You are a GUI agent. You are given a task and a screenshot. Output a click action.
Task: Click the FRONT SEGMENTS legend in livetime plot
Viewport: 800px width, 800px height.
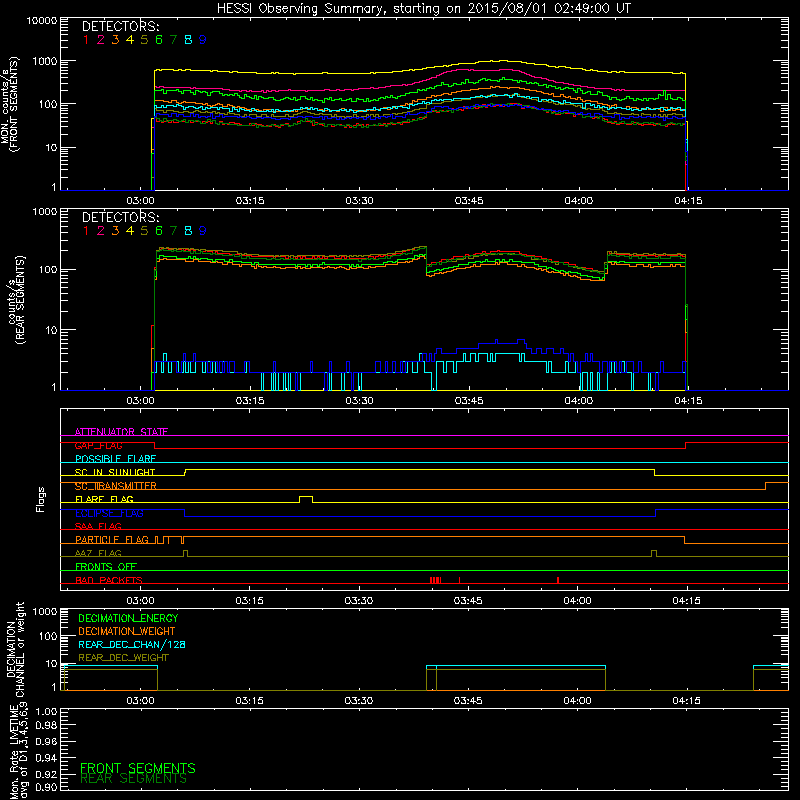click(138, 768)
